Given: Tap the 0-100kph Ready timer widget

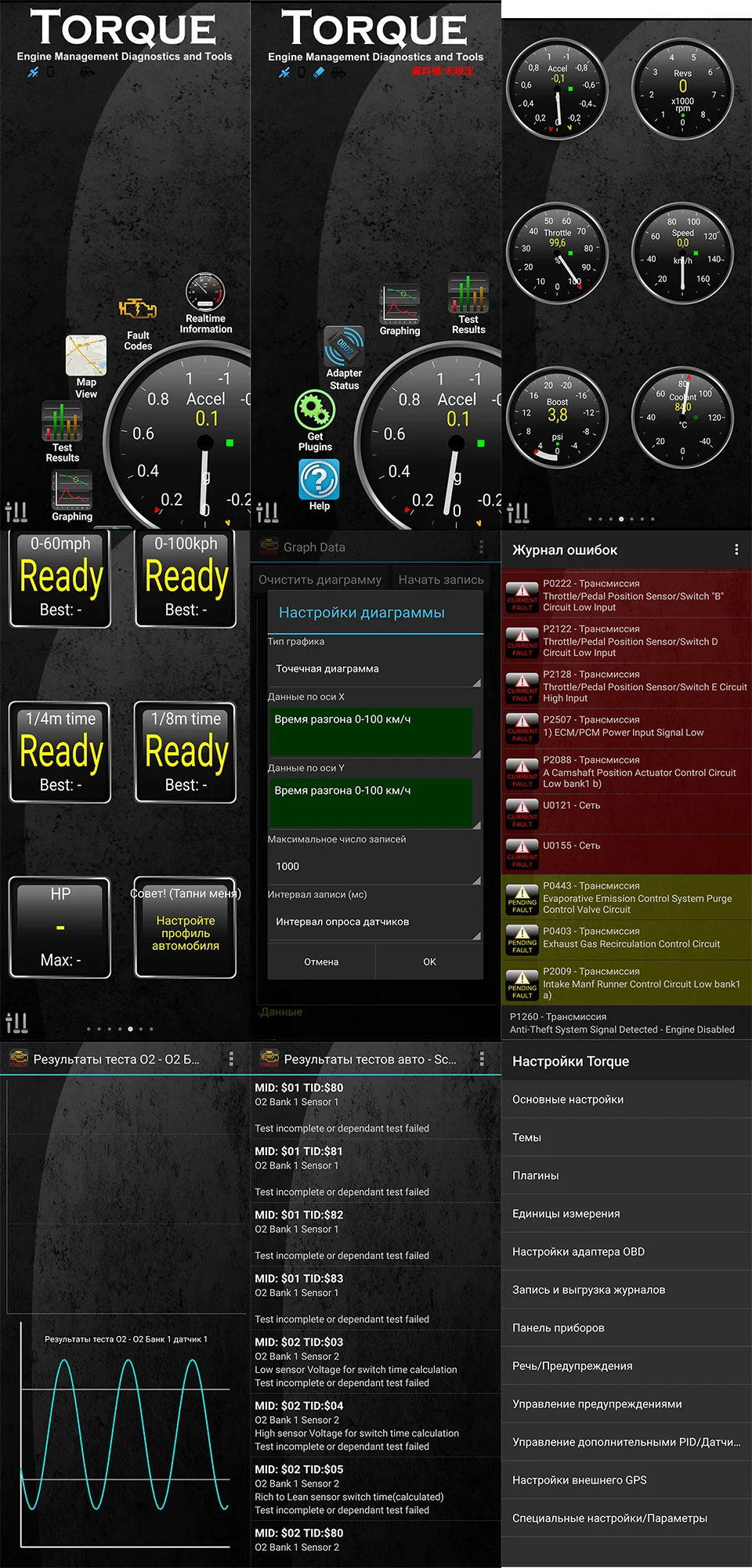Looking at the screenshot, I should (x=186, y=578).
